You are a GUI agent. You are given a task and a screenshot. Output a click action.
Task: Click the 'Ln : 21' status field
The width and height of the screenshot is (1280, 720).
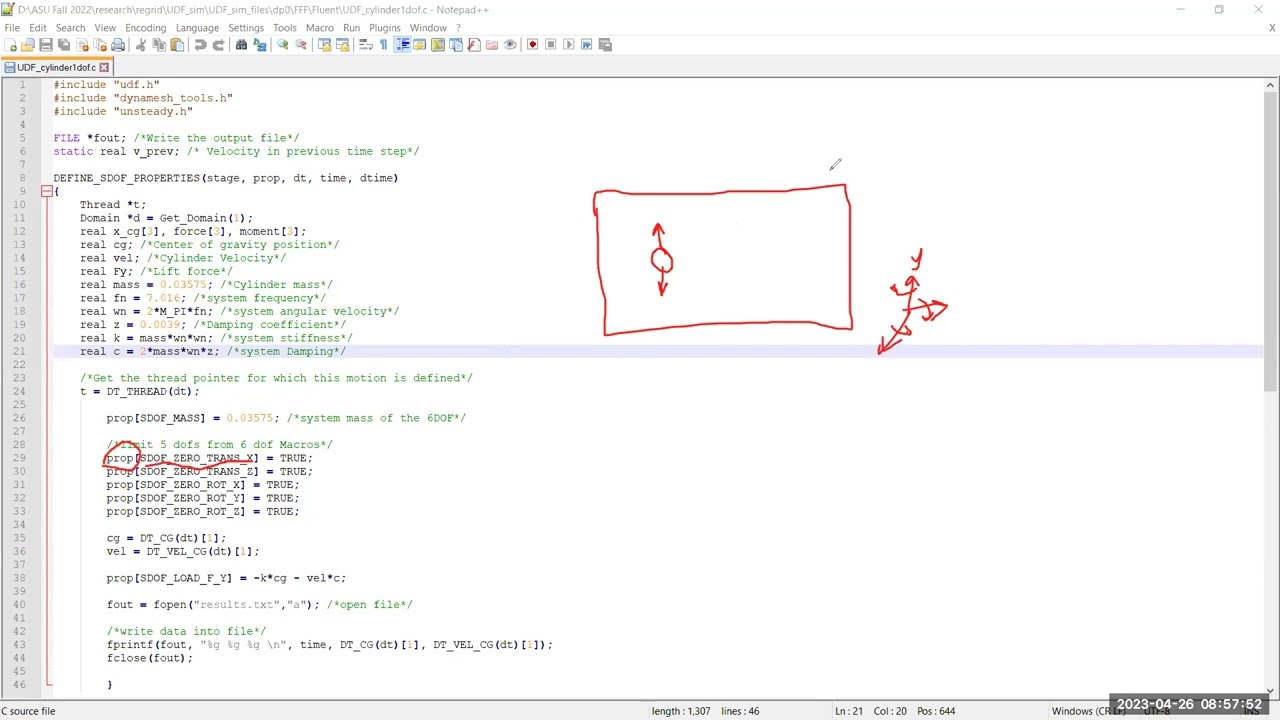[850, 711]
